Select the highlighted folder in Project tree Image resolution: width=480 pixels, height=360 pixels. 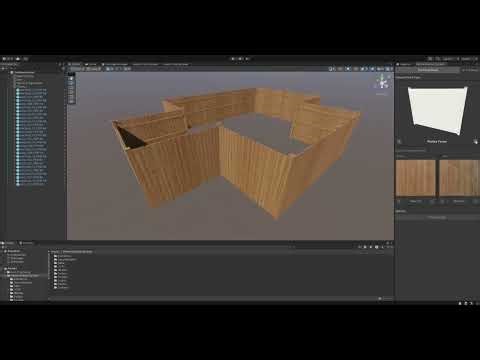click(x=23, y=276)
